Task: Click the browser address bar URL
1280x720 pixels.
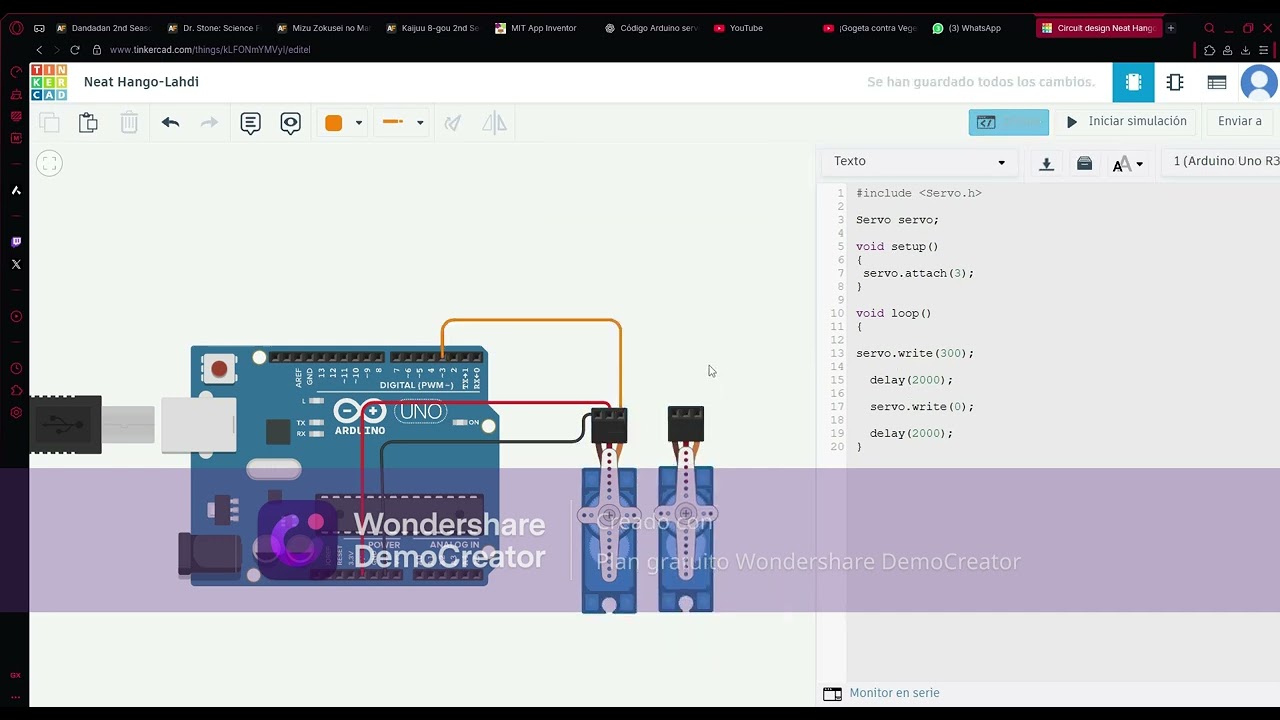Action: (210, 50)
